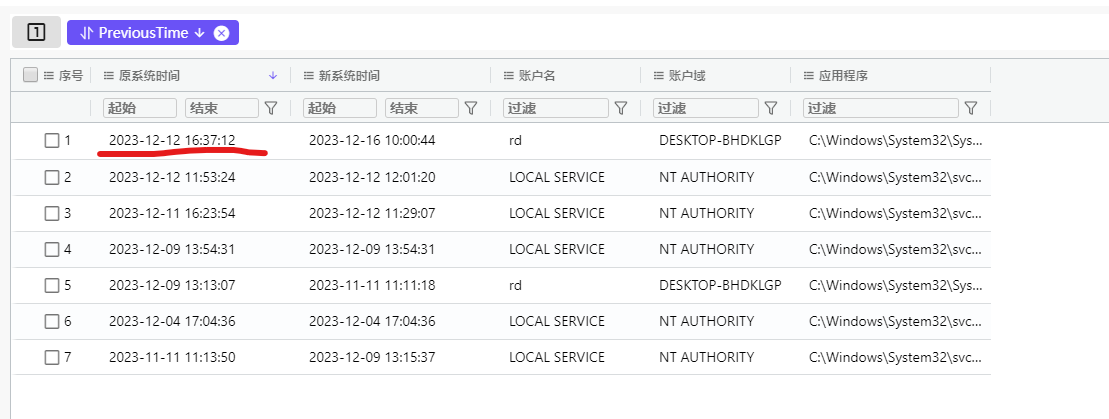1109x419 pixels.
Task: Click NT AUTHORITY in row 6
Action: [x=707, y=321]
